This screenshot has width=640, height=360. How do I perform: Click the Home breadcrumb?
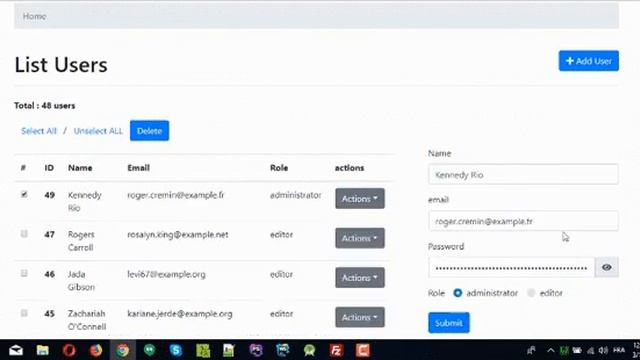(x=34, y=16)
